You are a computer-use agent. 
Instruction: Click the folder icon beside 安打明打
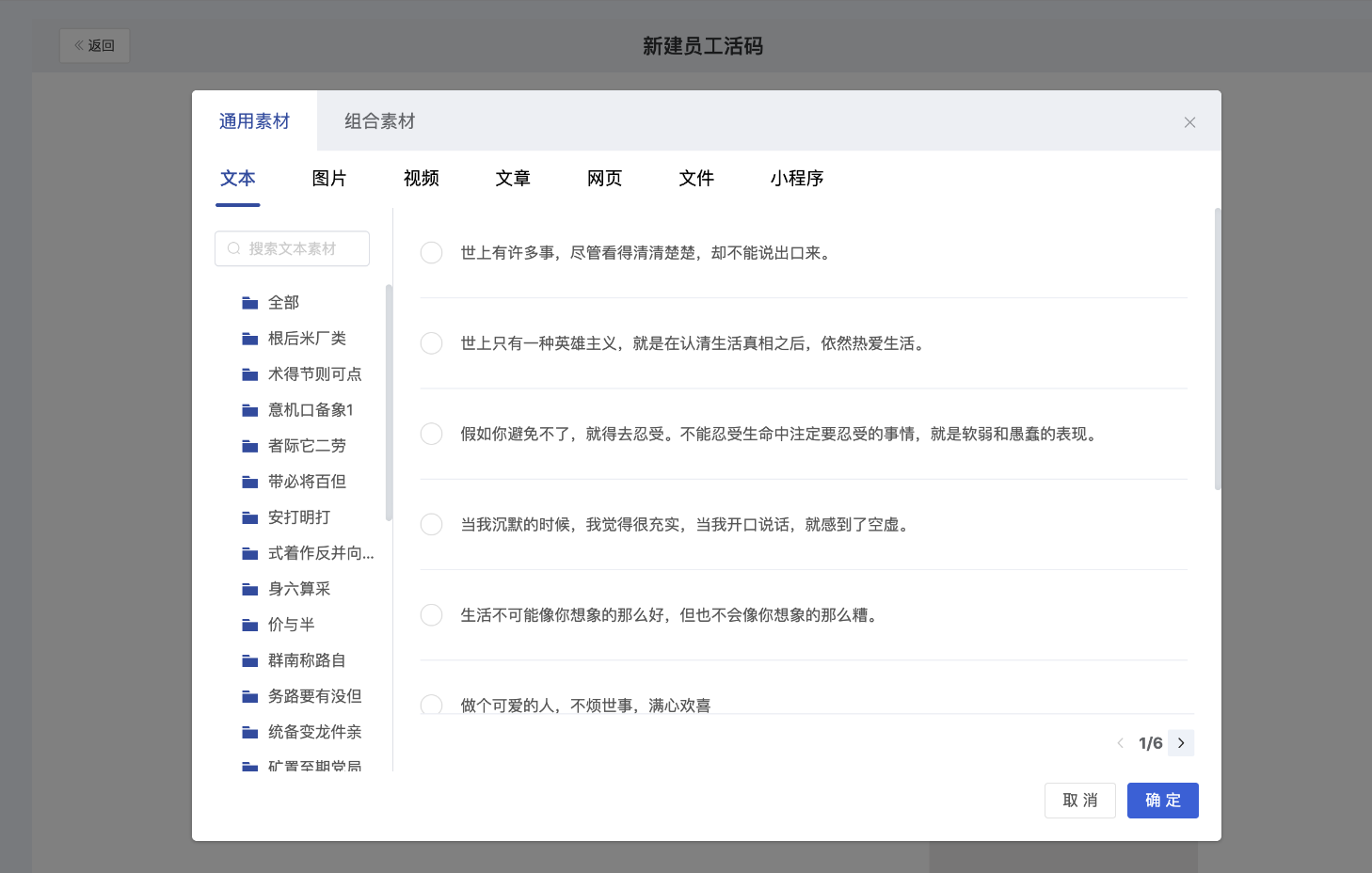pyautogui.click(x=250, y=517)
